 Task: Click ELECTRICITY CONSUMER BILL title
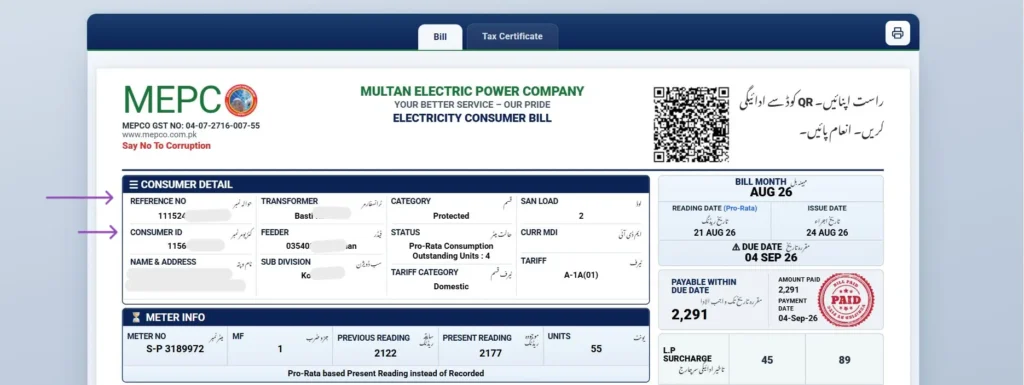(x=472, y=118)
